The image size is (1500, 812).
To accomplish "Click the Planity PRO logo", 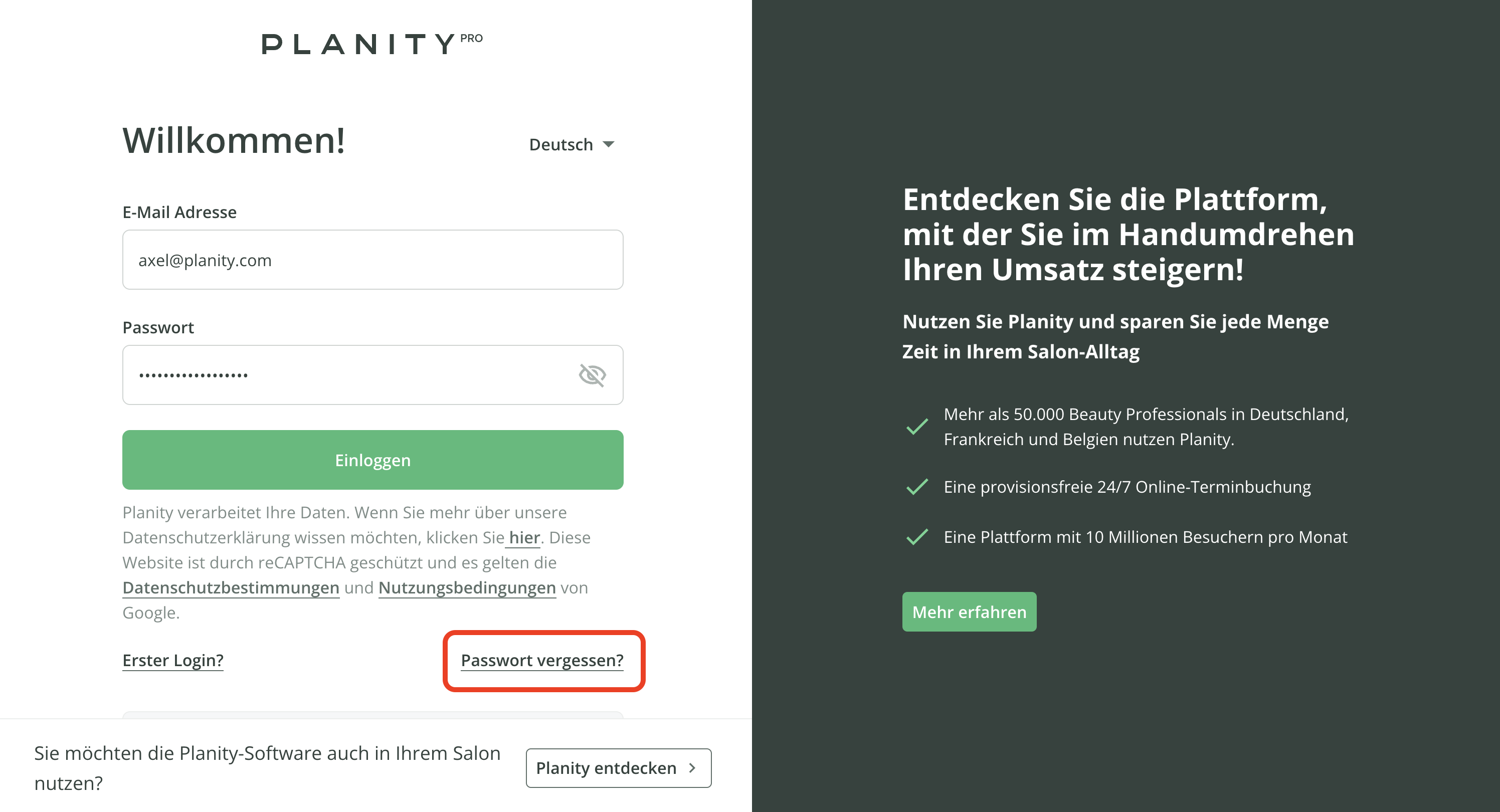I will click(x=372, y=44).
